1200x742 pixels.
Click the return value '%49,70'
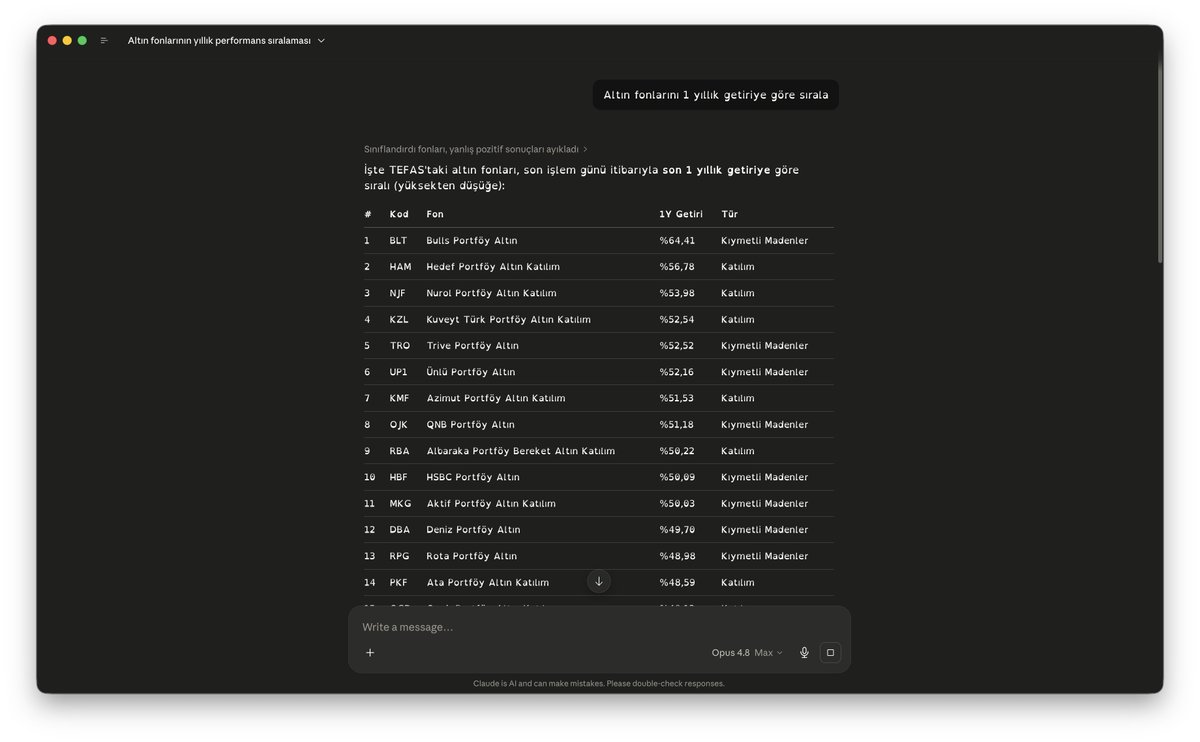[x=677, y=530]
